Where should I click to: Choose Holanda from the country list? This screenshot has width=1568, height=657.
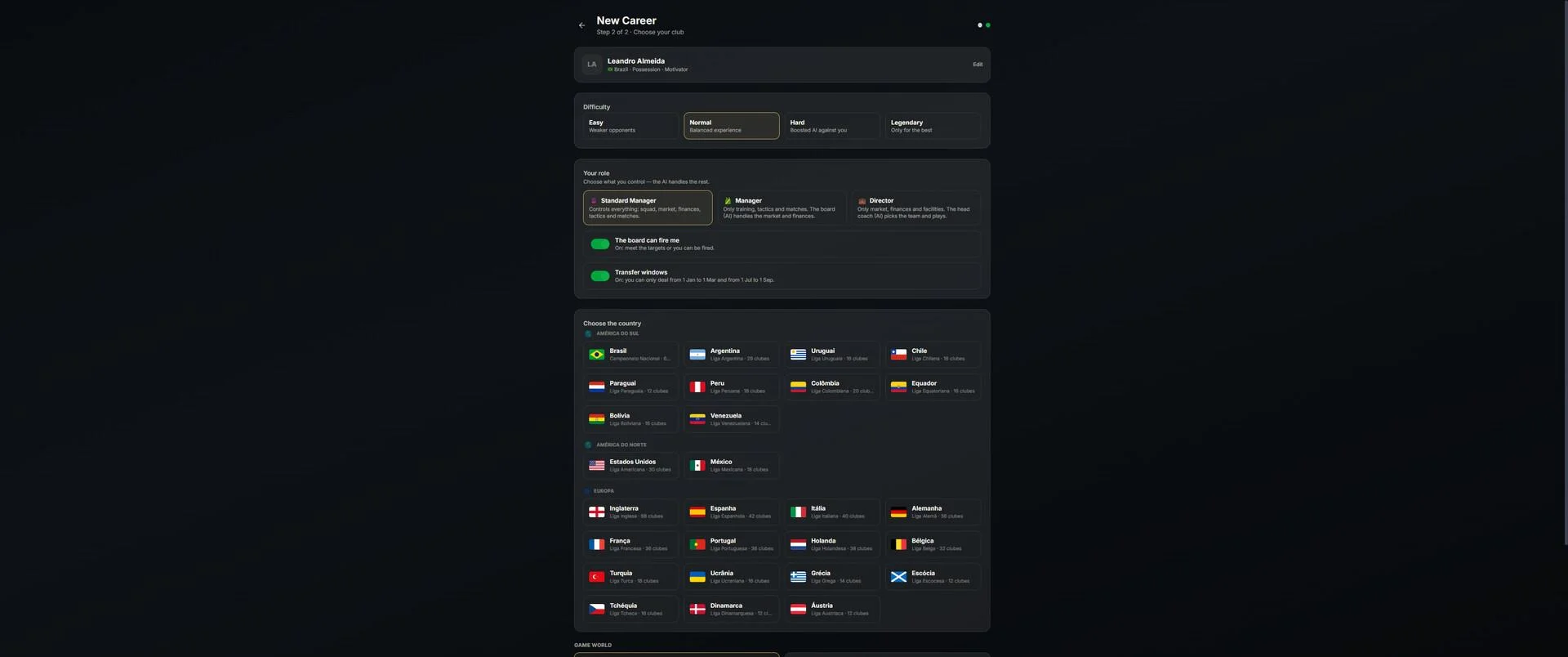[832, 544]
